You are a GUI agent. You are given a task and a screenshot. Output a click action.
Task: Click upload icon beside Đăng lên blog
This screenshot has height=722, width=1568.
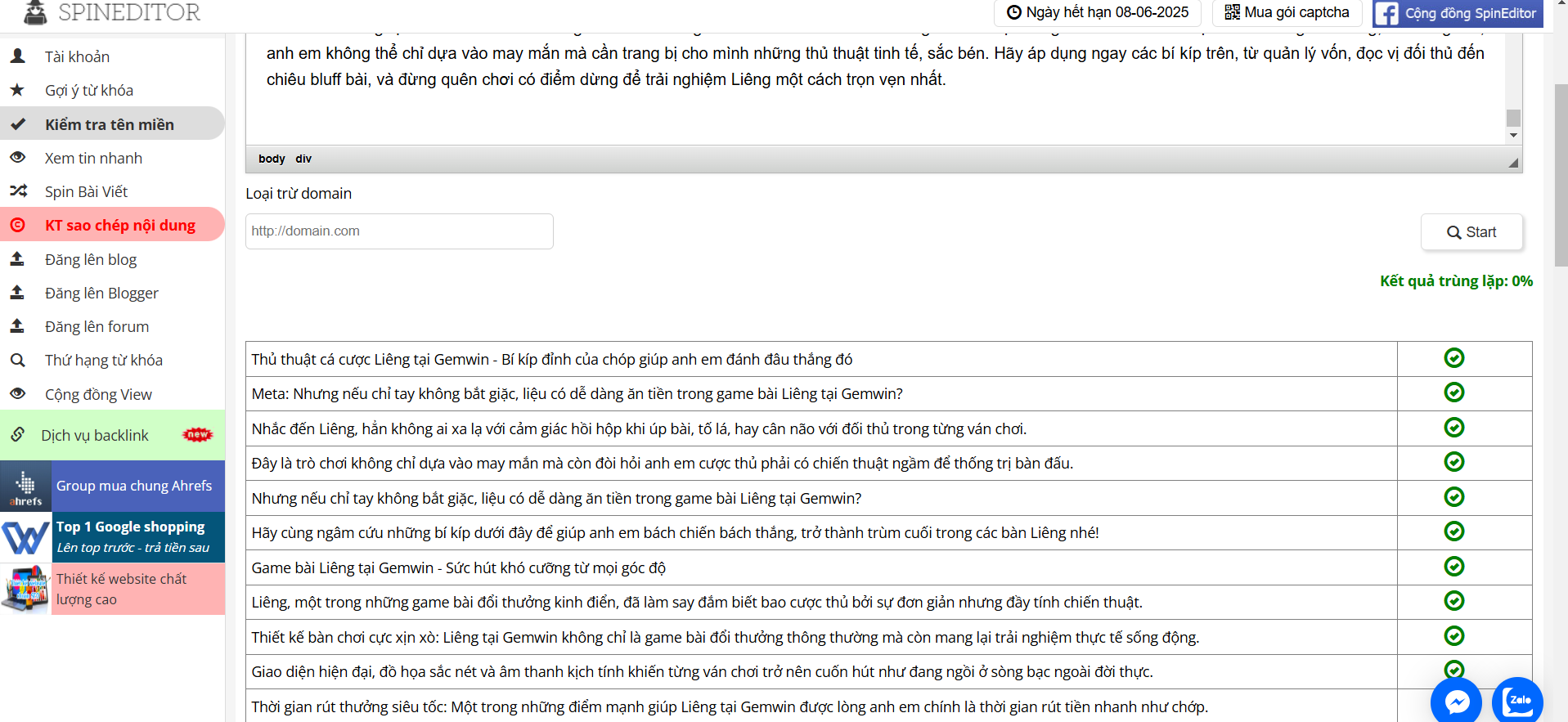[x=17, y=259]
